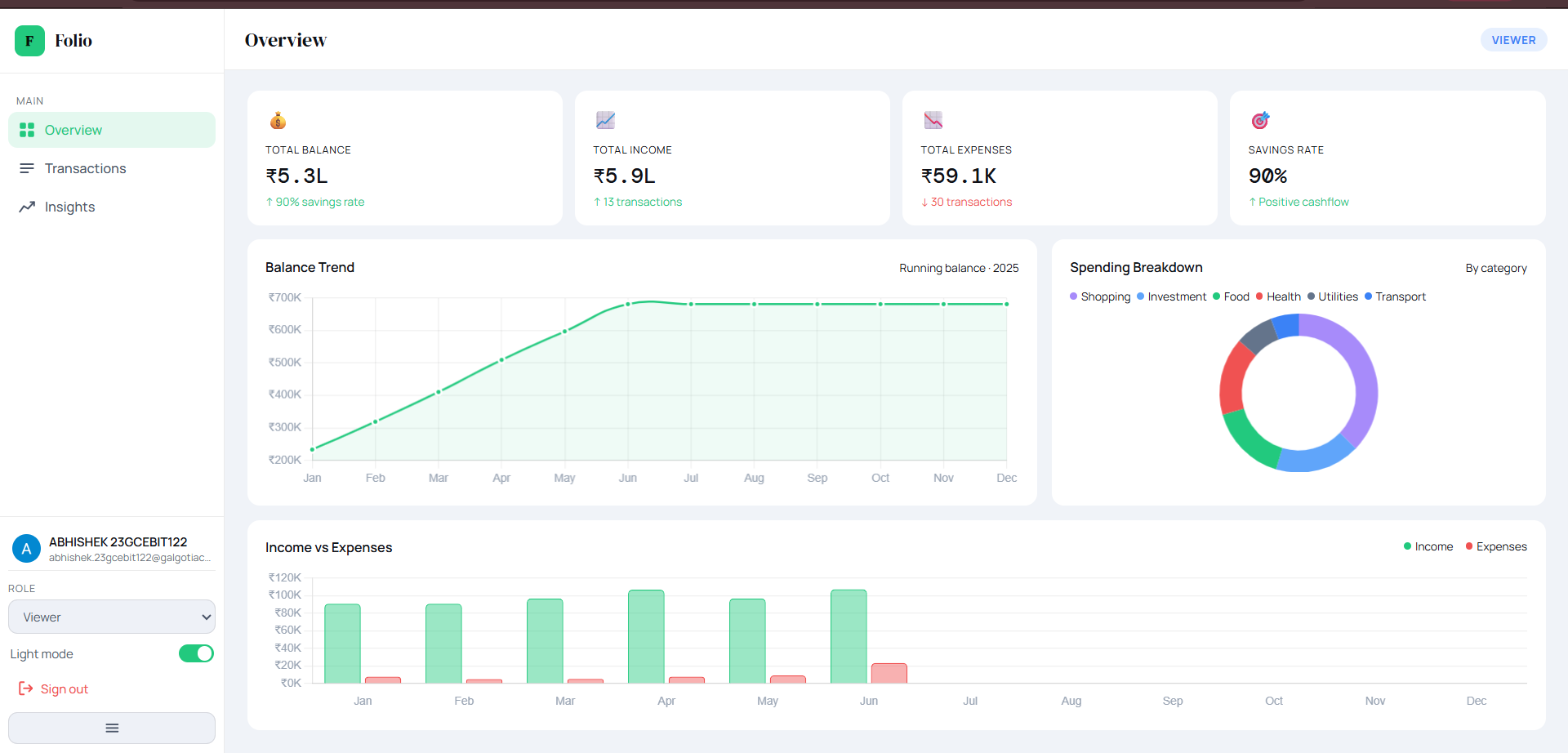This screenshot has width=1568, height=753.
Task: Open the Viewer role dropdown
Action: [x=112, y=617]
